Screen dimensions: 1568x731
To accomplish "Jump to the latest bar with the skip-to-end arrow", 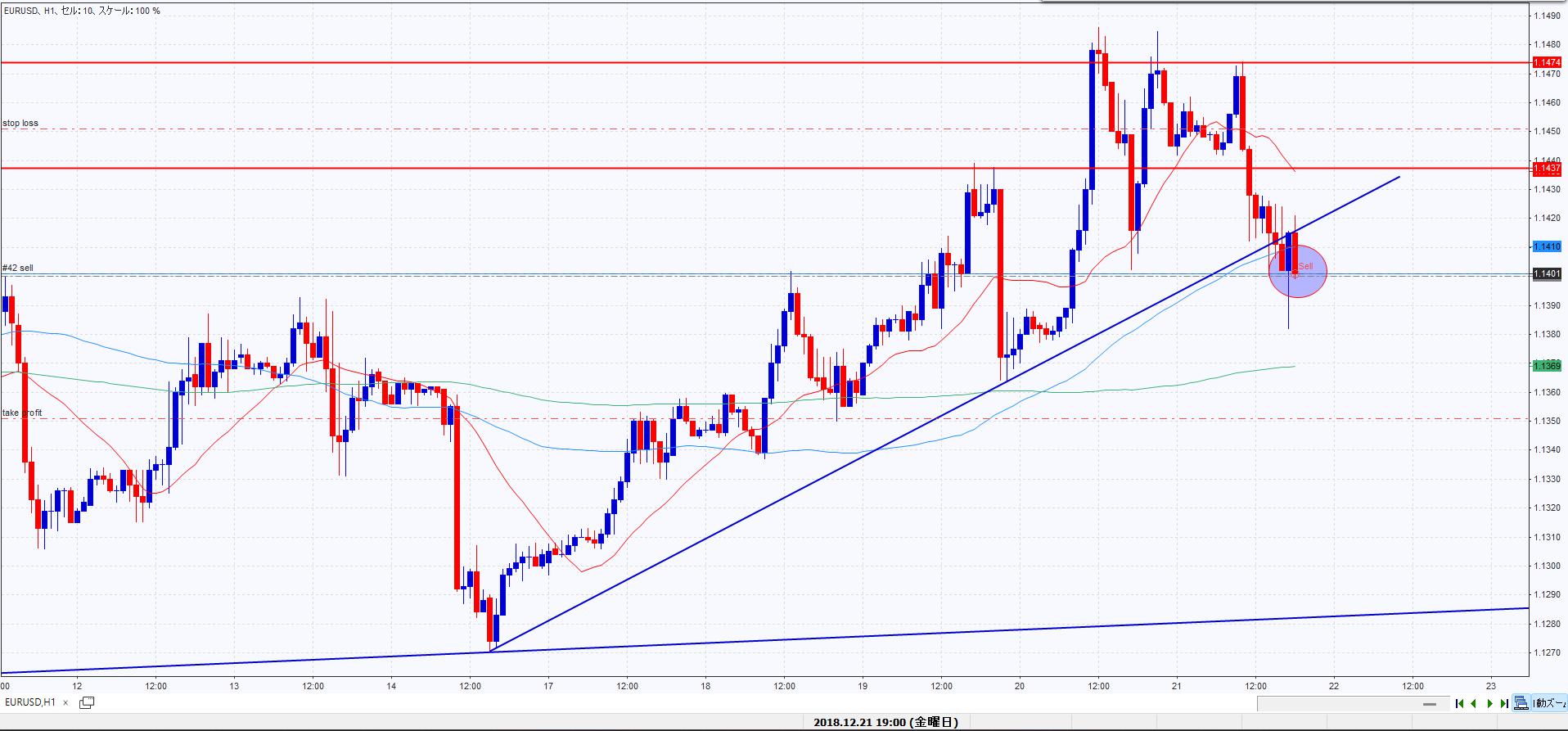I will (1504, 703).
